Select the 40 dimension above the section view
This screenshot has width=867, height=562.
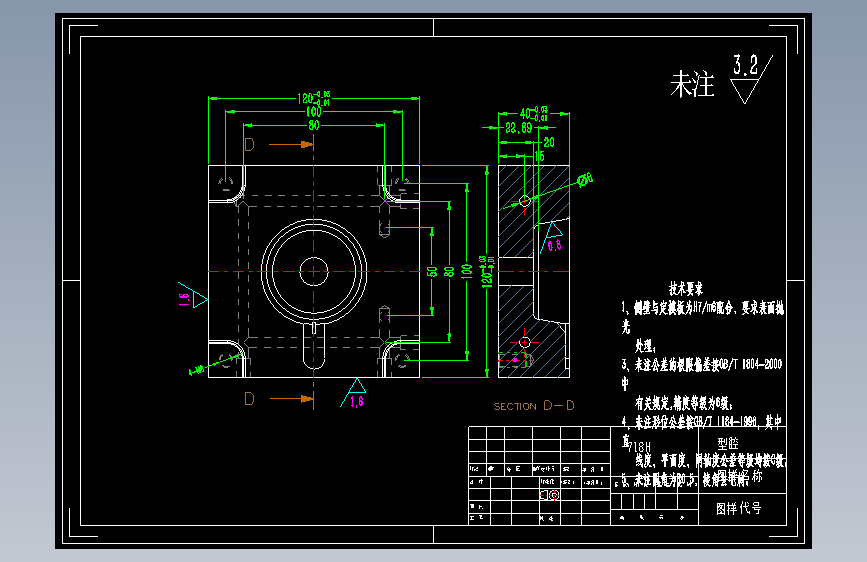coord(534,114)
